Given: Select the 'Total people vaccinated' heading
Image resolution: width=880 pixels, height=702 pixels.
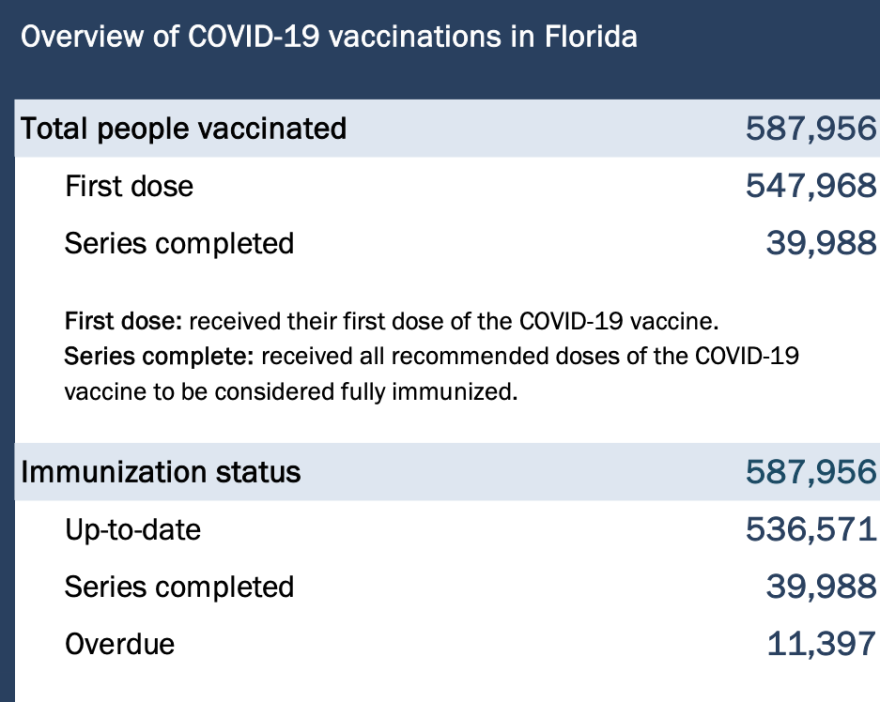Looking at the screenshot, I should point(184,129).
